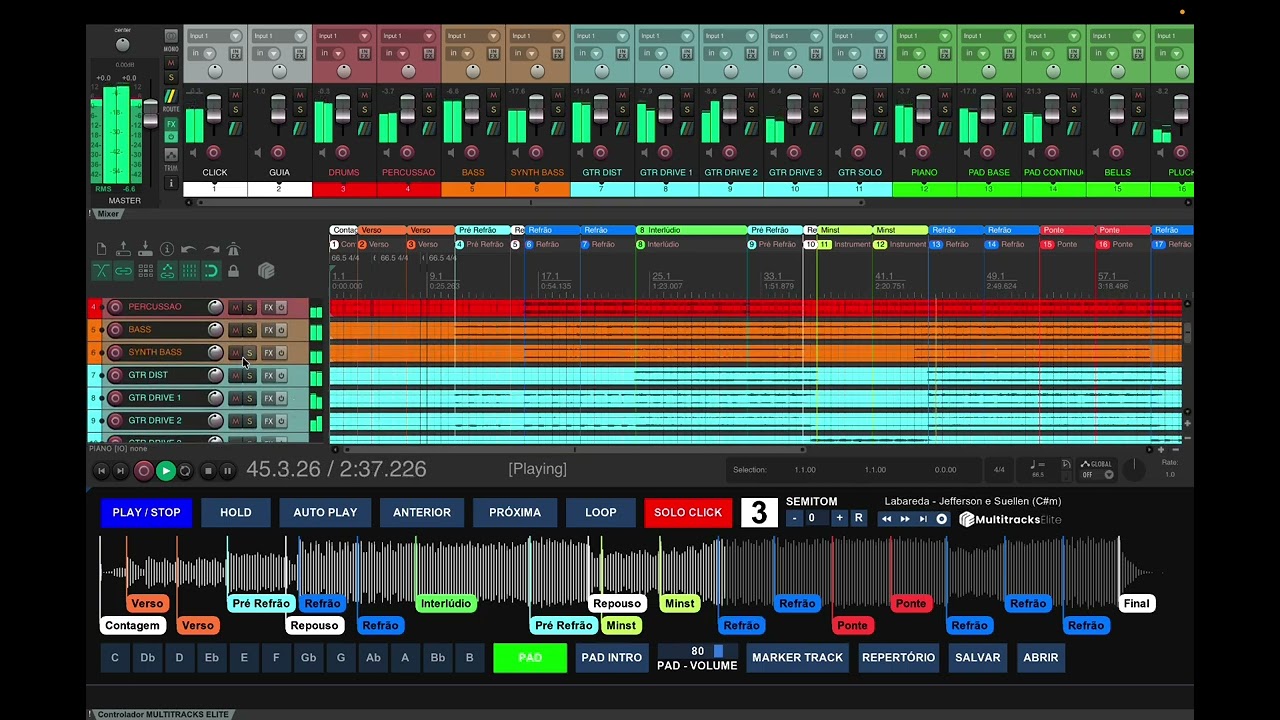The image size is (1280, 720).
Task: Solo the GTR DIST track in track panel
Action: tap(250, 375)
